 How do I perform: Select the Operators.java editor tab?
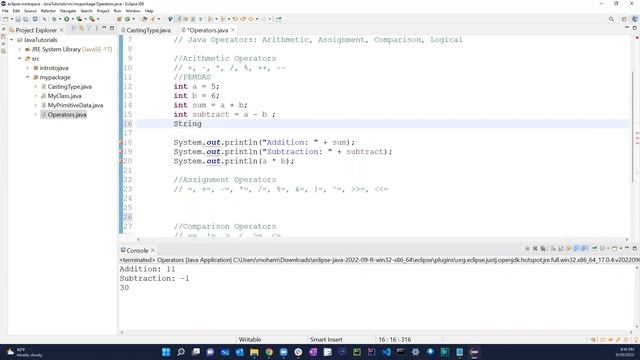(208, 30)
